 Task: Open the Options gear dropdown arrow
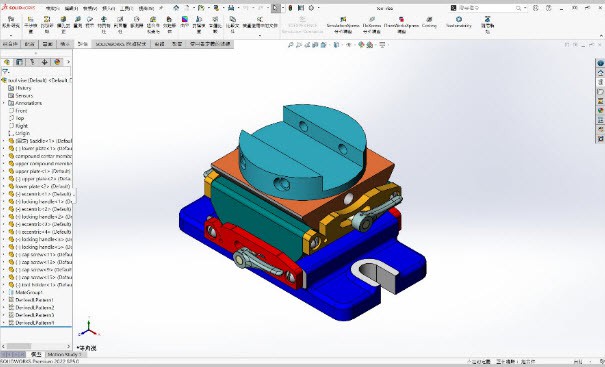click(x=318, y=8)
